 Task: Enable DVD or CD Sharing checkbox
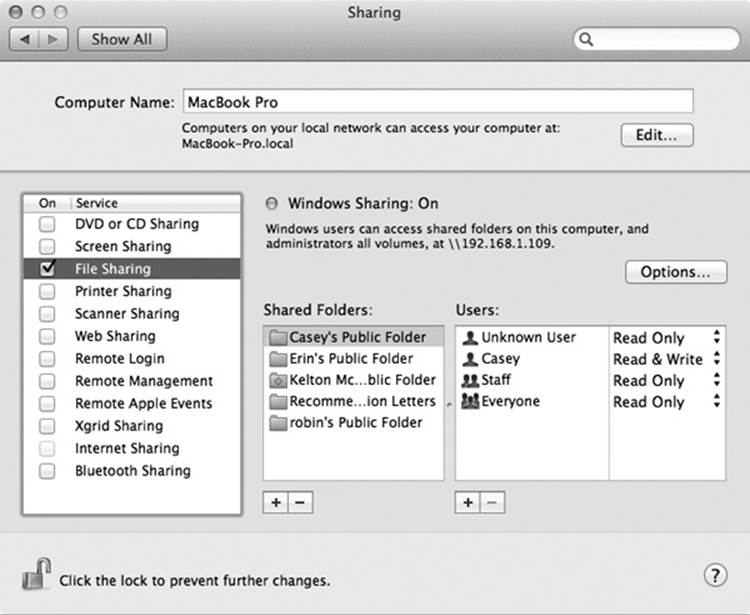47,224
